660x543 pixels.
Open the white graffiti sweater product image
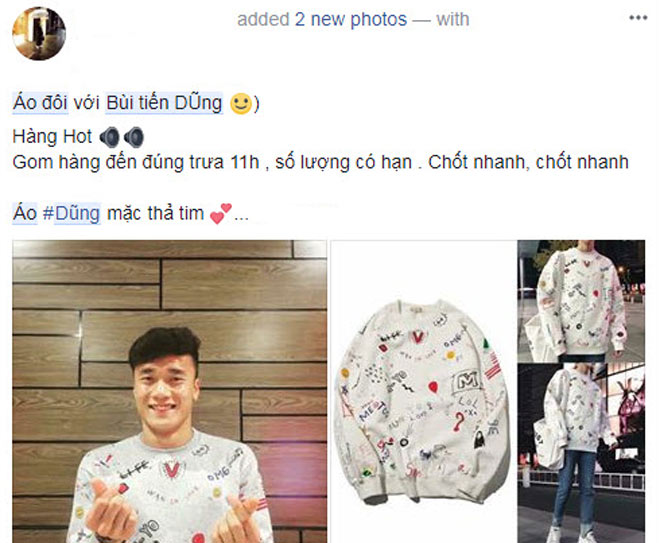point(423,391)
